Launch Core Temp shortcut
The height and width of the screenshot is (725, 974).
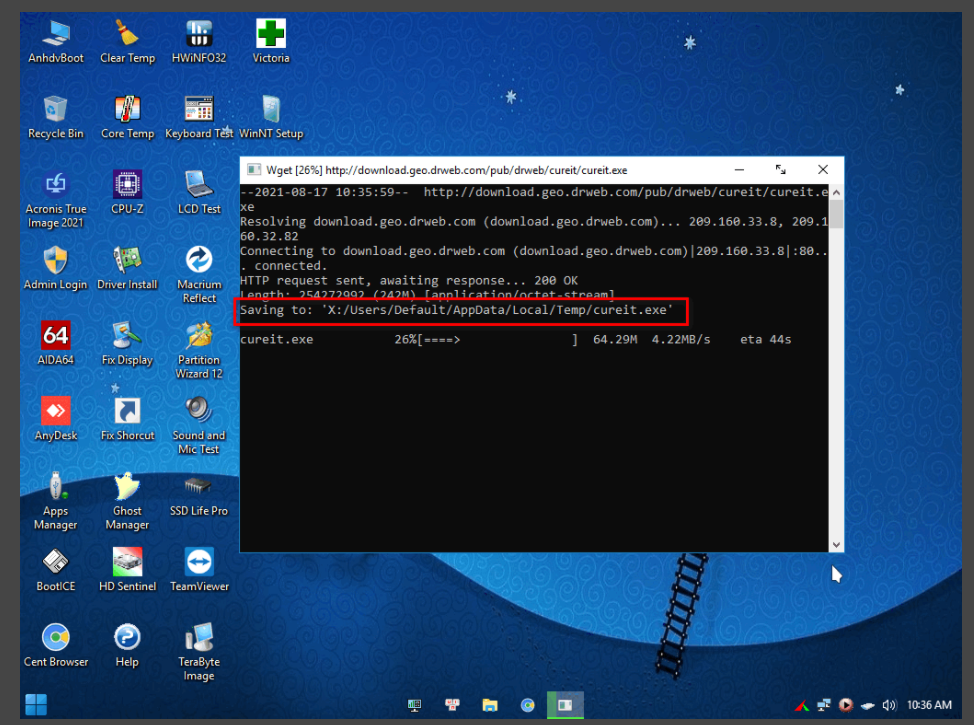coord(127,117)
